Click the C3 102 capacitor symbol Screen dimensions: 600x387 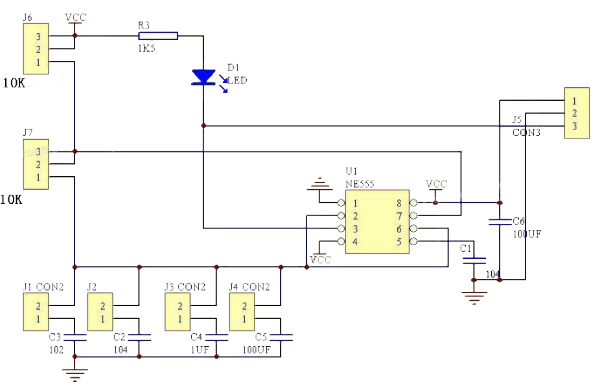pos(75,337)
